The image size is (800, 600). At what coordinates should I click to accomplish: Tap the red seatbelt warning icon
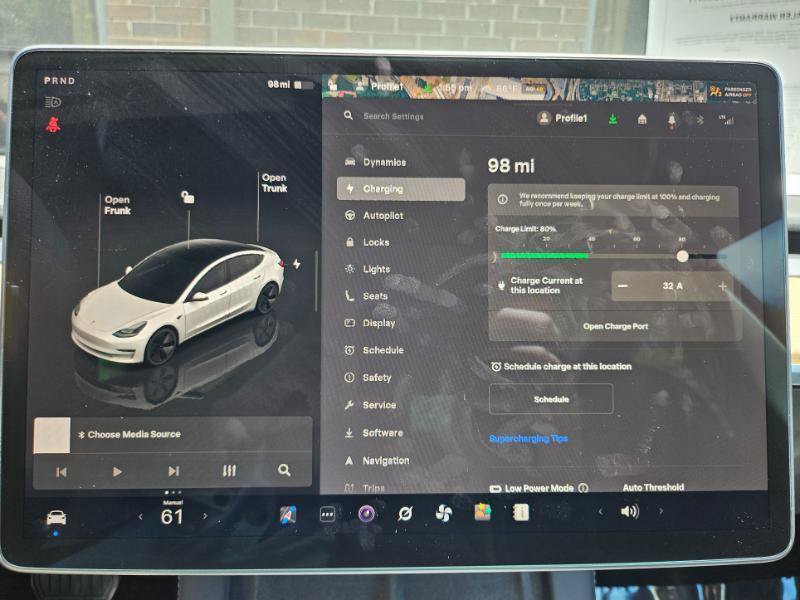click(x=53, y=124)
